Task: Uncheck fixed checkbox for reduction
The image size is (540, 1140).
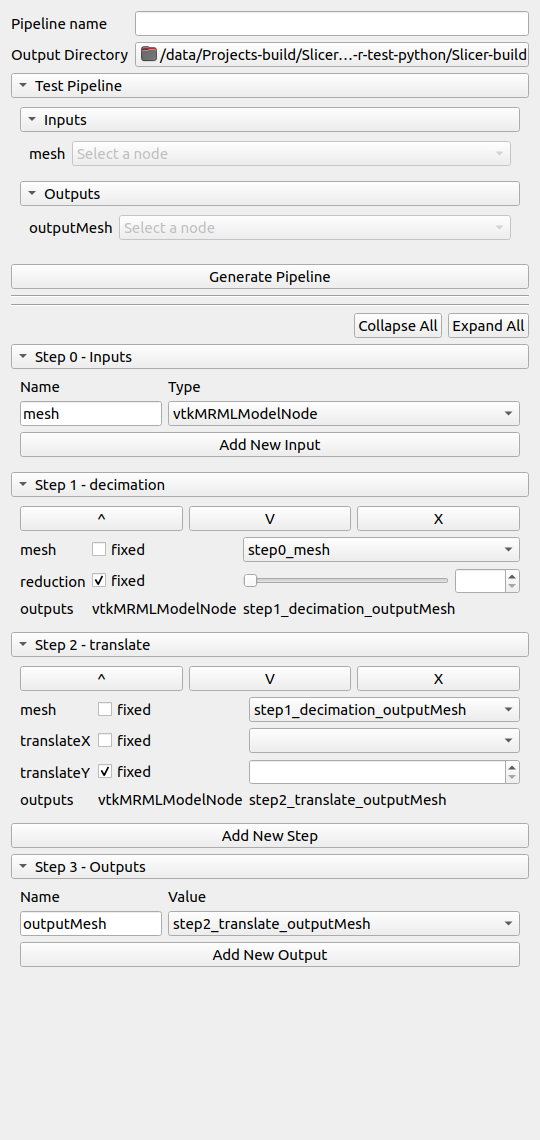Action: pos(100,581)
